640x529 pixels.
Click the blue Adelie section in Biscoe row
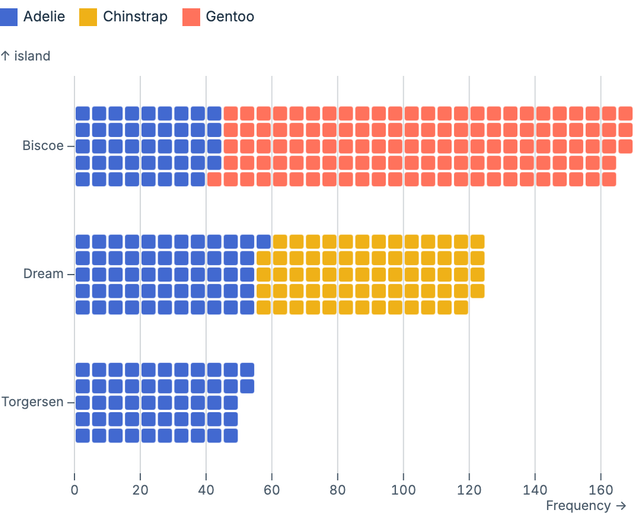[140, 146]
